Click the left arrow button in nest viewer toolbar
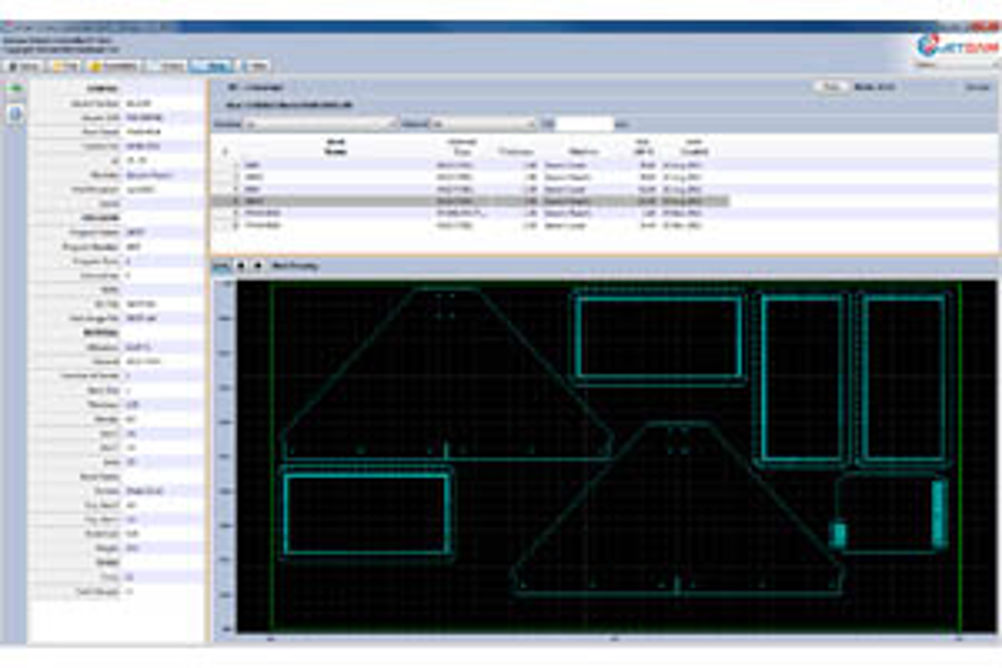Viewport: 1002px width, 668px height. [240, 265]
